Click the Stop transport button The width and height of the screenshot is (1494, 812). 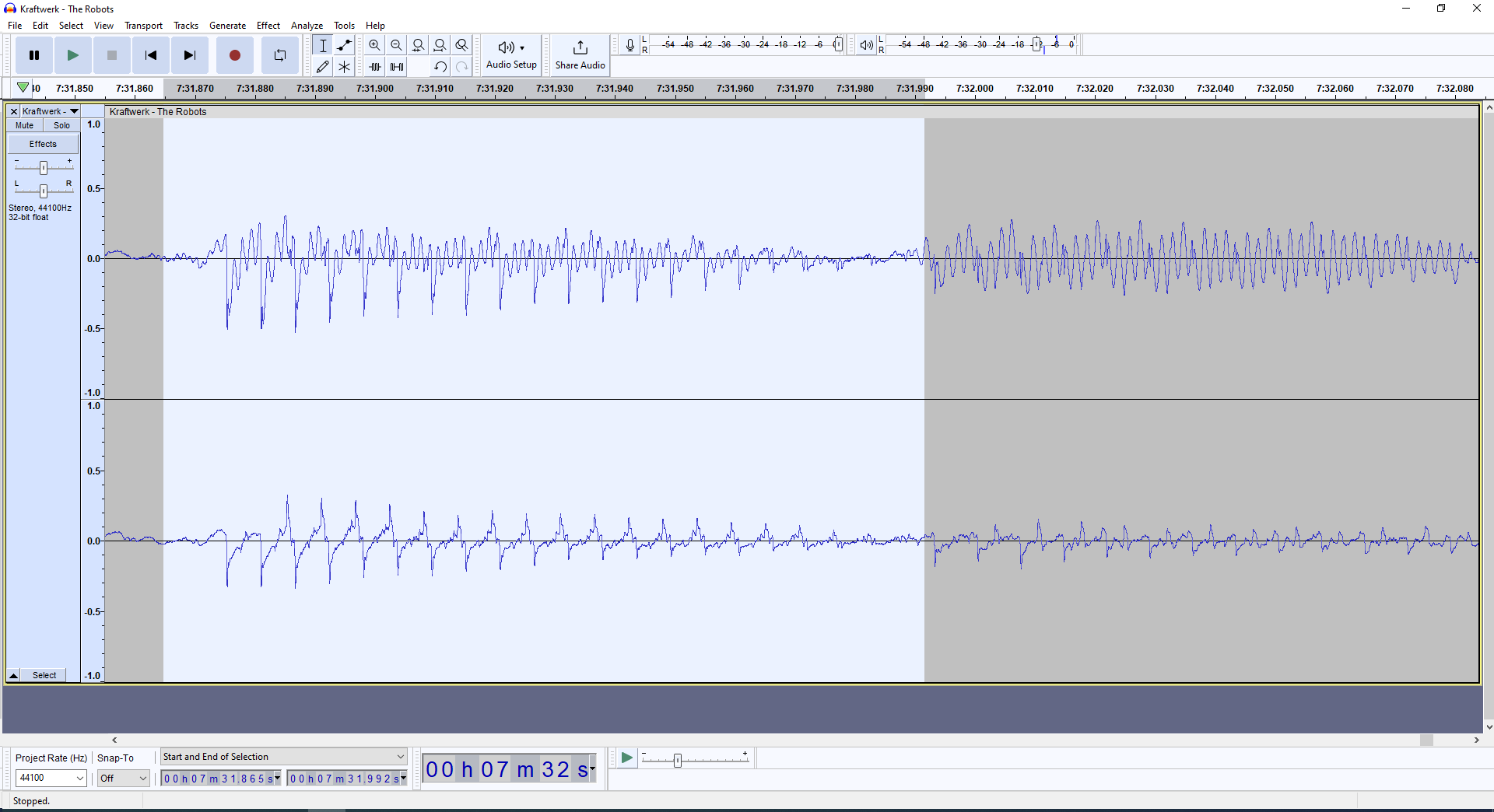112,55
